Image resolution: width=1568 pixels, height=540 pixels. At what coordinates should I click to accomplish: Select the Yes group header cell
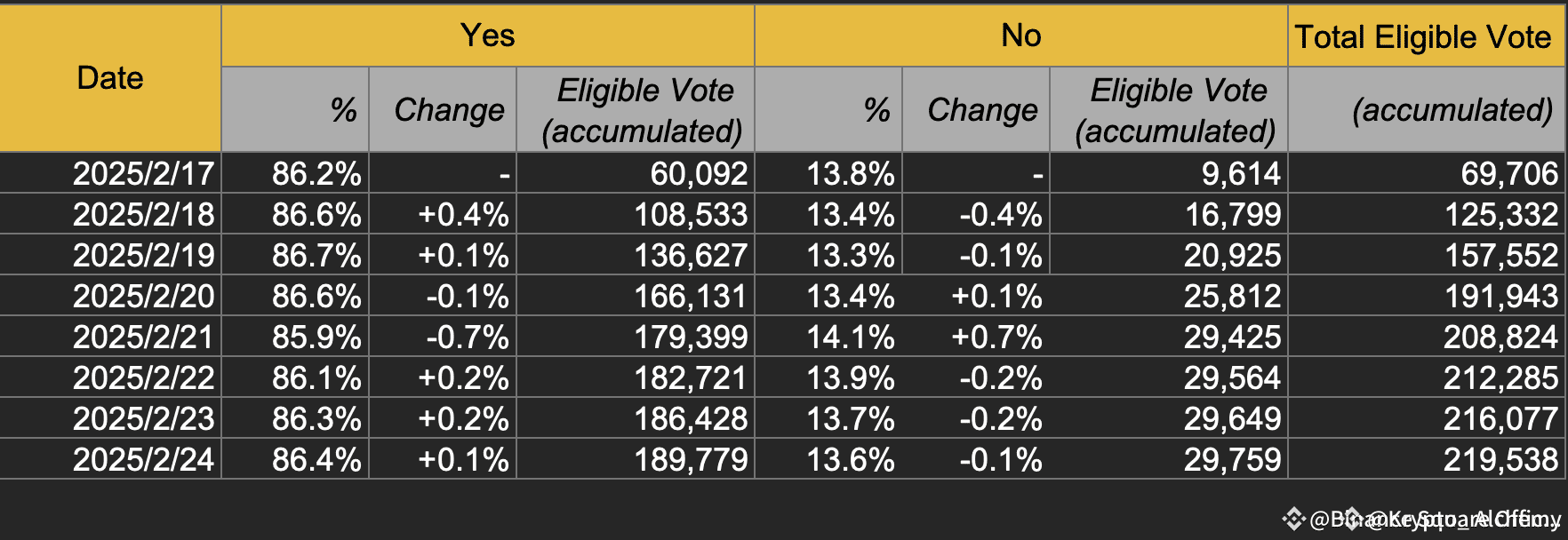488,36
